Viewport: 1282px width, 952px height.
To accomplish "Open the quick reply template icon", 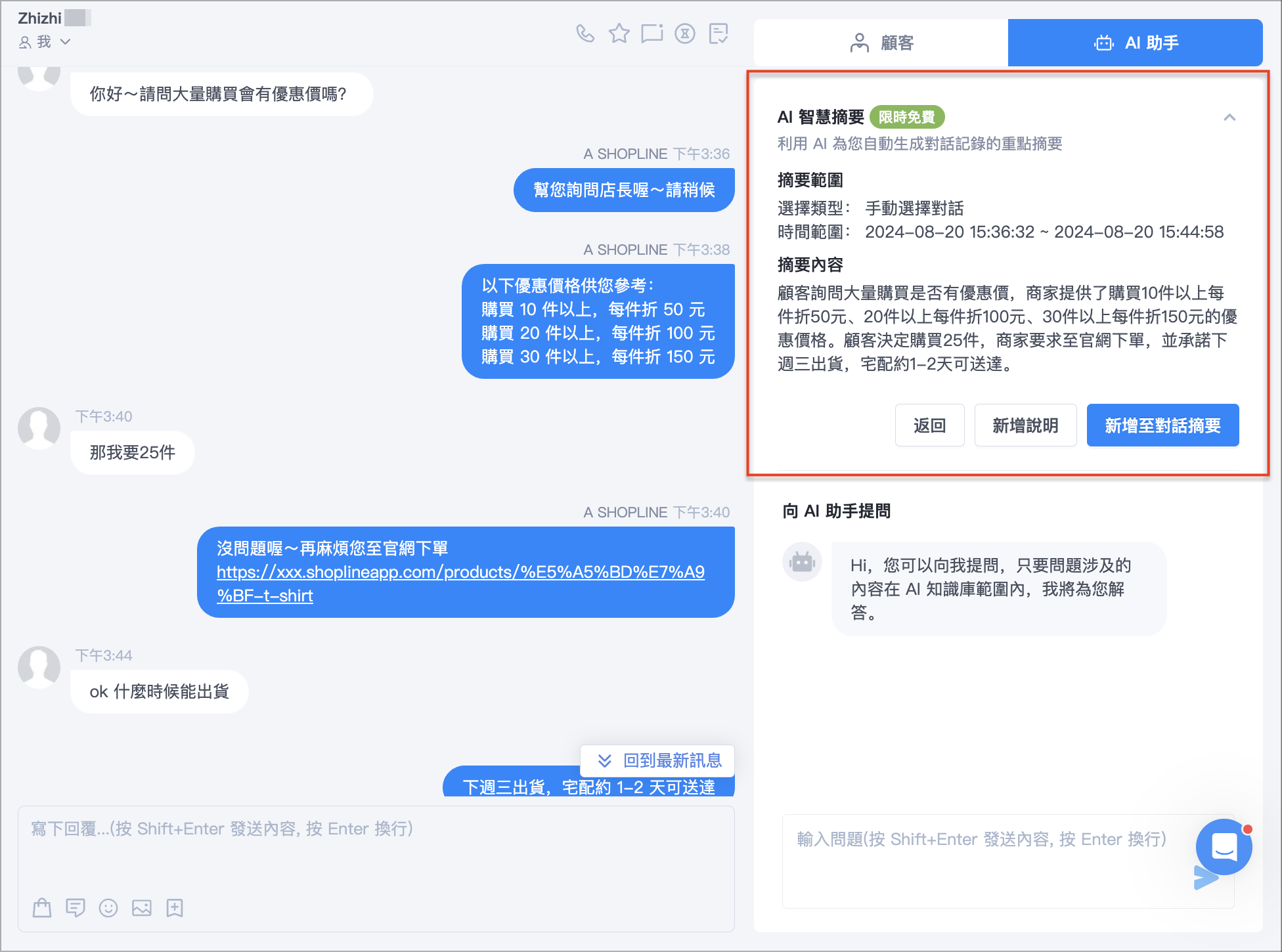I will [76, 908].
